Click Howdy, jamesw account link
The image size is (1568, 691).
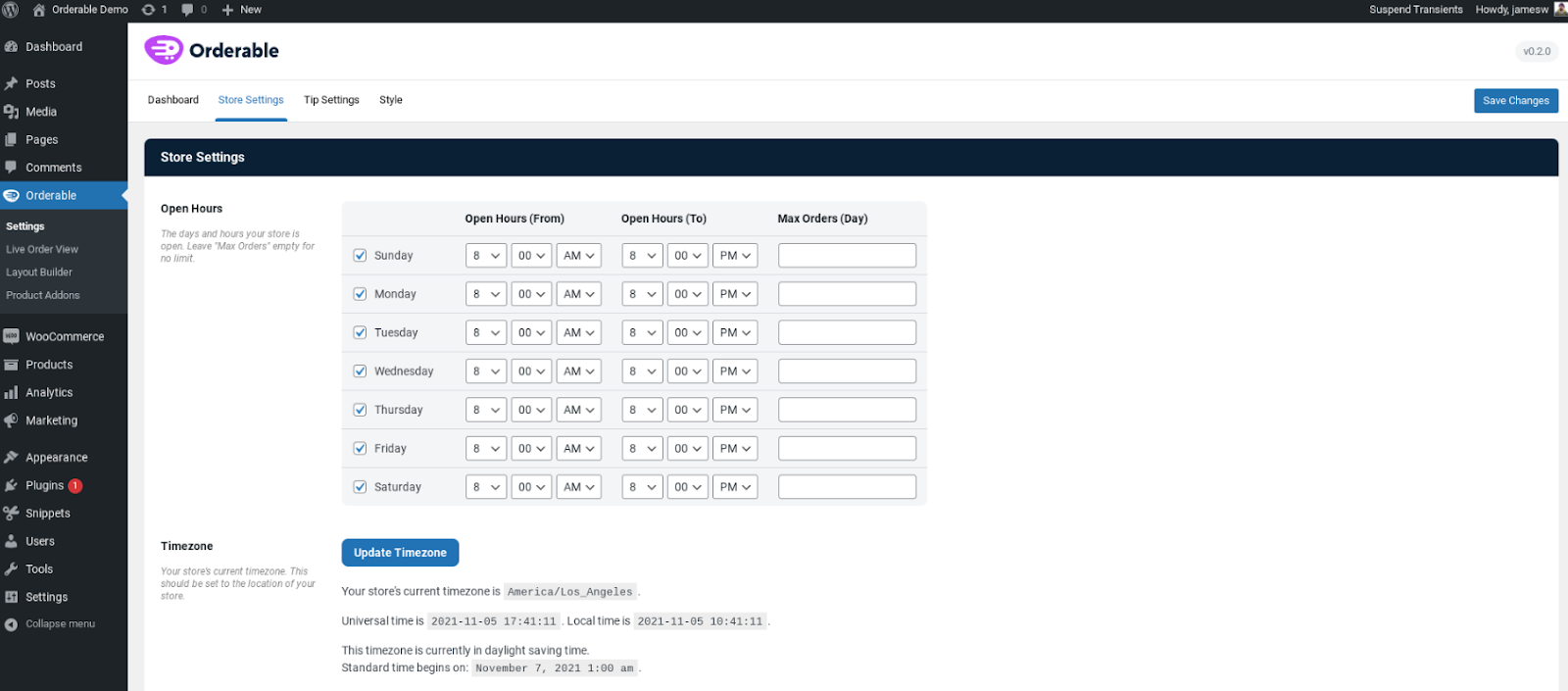point(1512,10)
